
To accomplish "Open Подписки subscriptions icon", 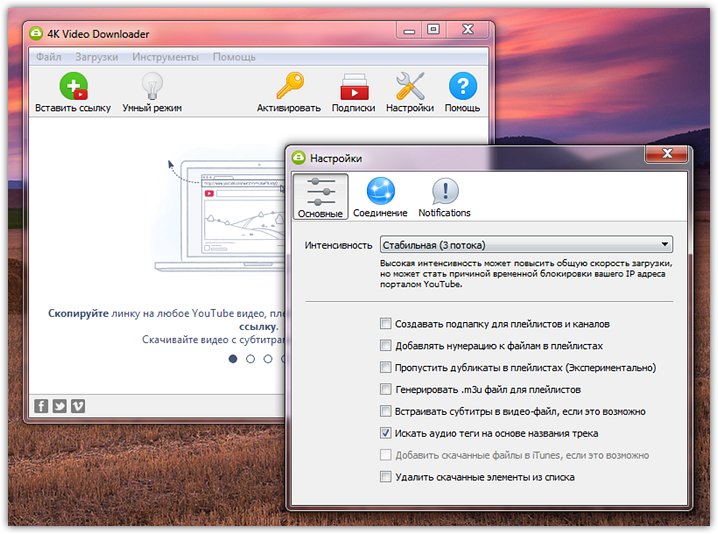I will (354, 87).
